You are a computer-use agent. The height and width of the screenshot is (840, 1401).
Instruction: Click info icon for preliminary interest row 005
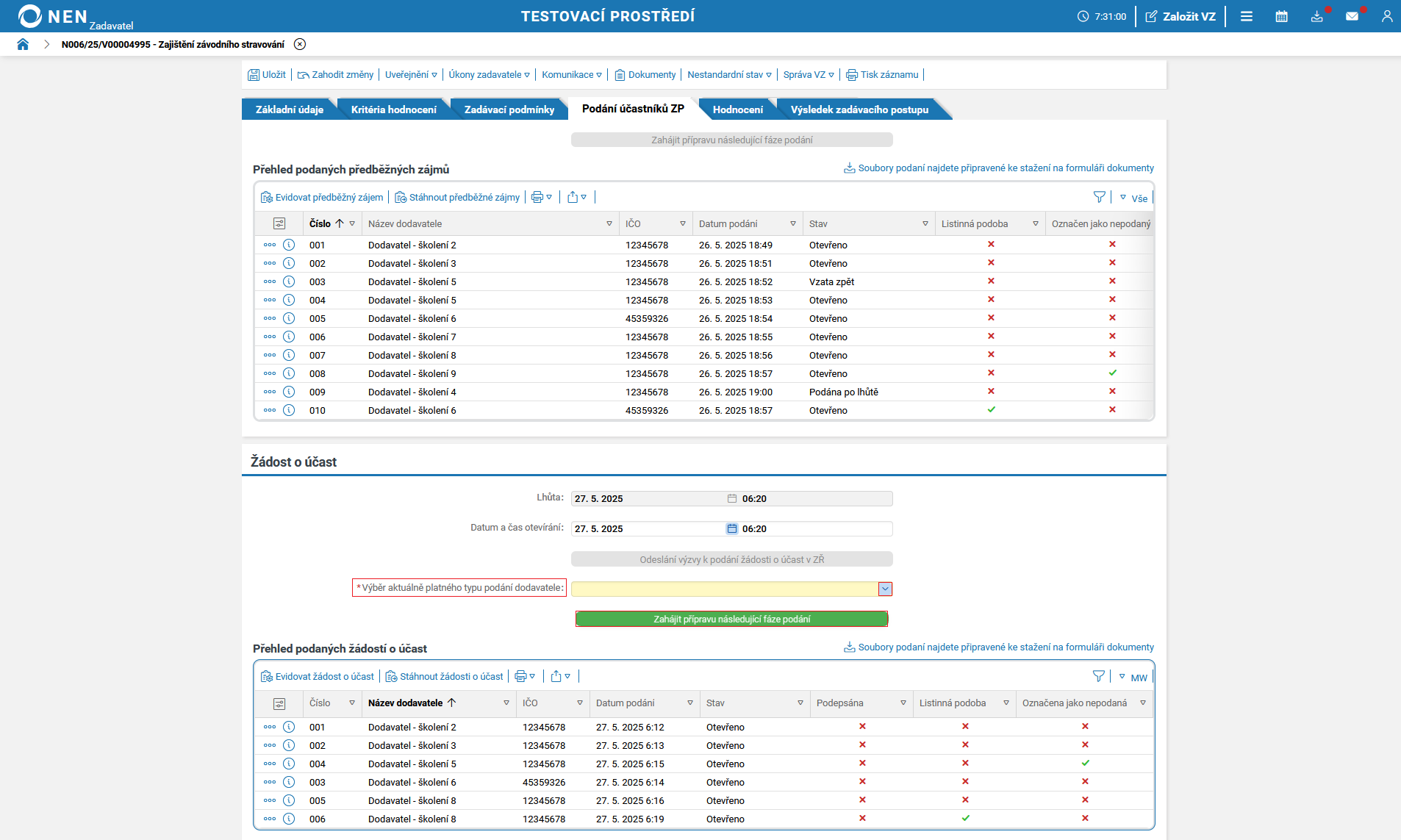(289, 318)
